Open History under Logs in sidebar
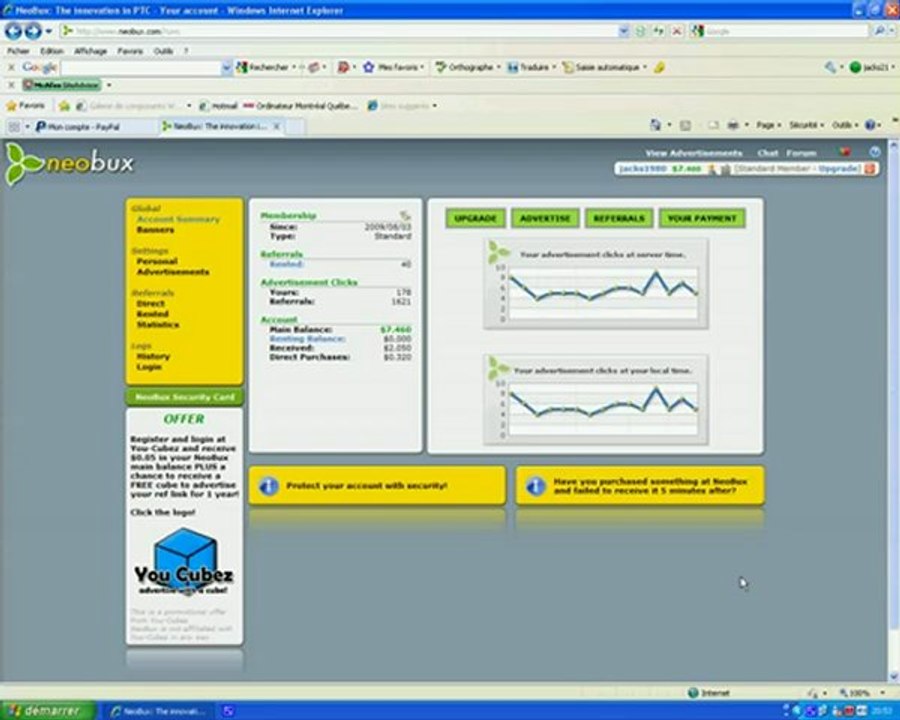This screenshot has height=720, width=900. pos(153,357)
